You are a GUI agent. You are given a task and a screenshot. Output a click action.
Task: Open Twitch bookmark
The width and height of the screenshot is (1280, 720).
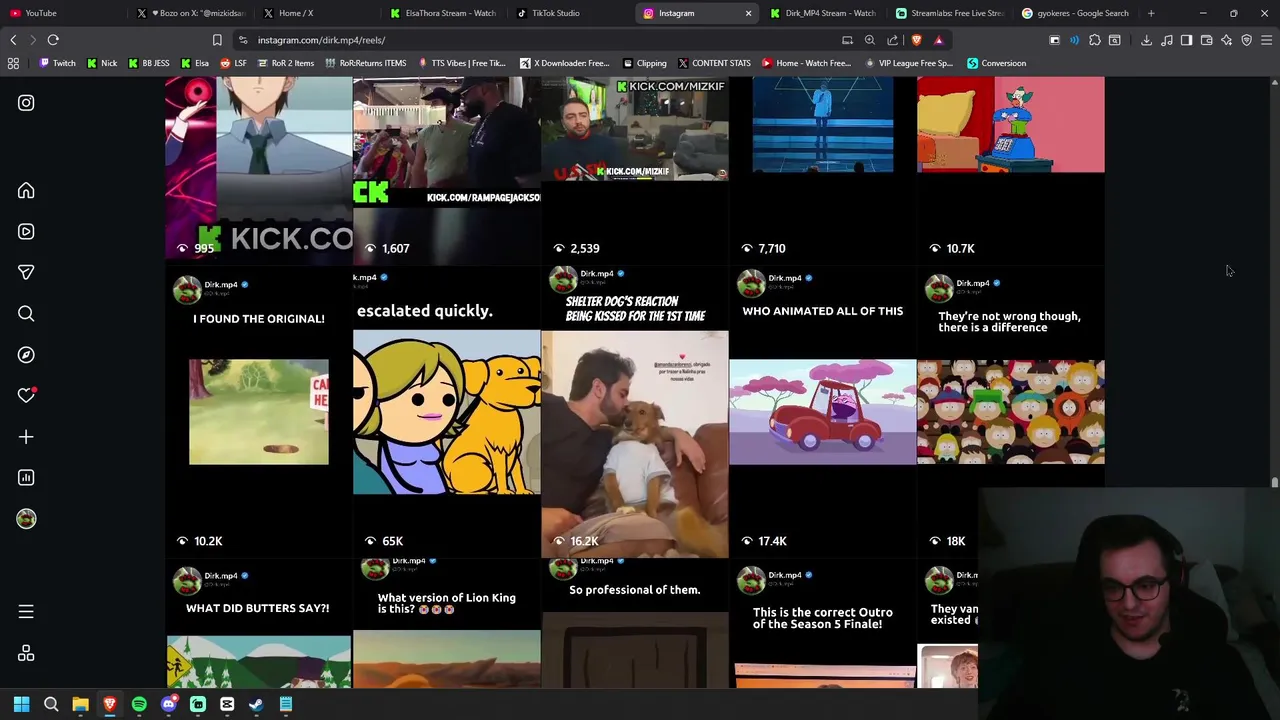click(x=56, y=63)
